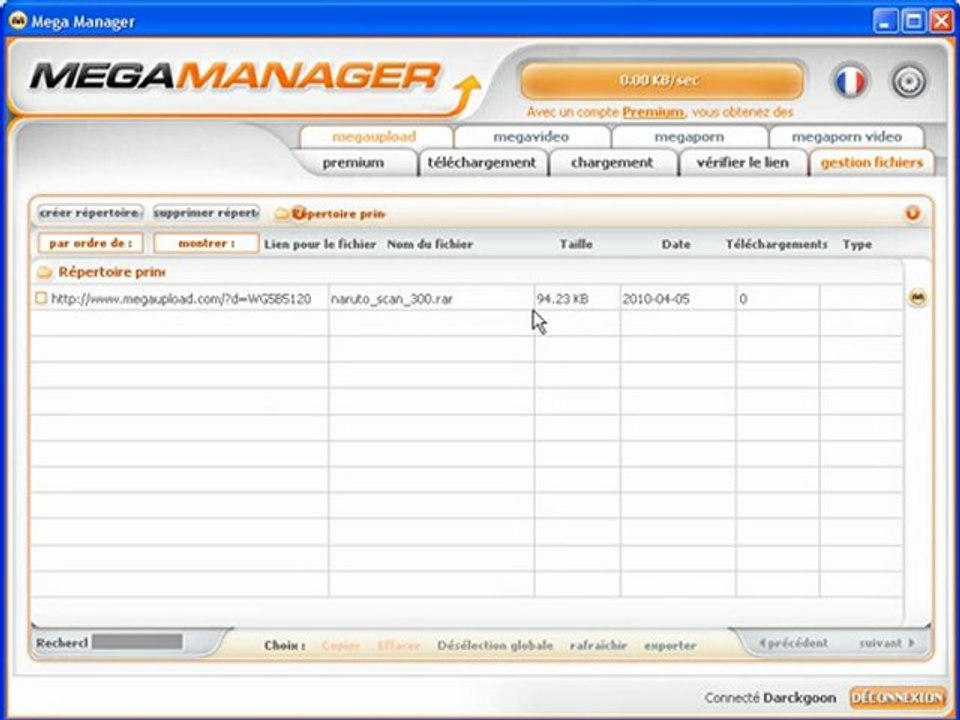Click the Taille column header
This screenshot has width=960, height=720.
576,244
